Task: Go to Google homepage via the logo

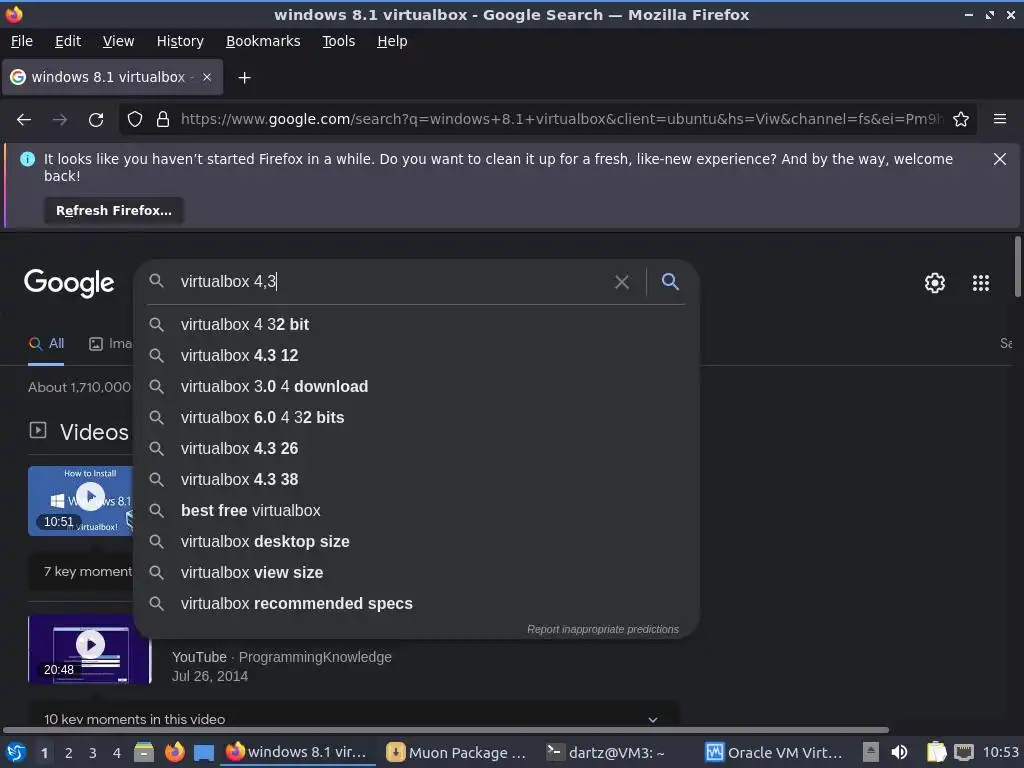Action: 69,283
